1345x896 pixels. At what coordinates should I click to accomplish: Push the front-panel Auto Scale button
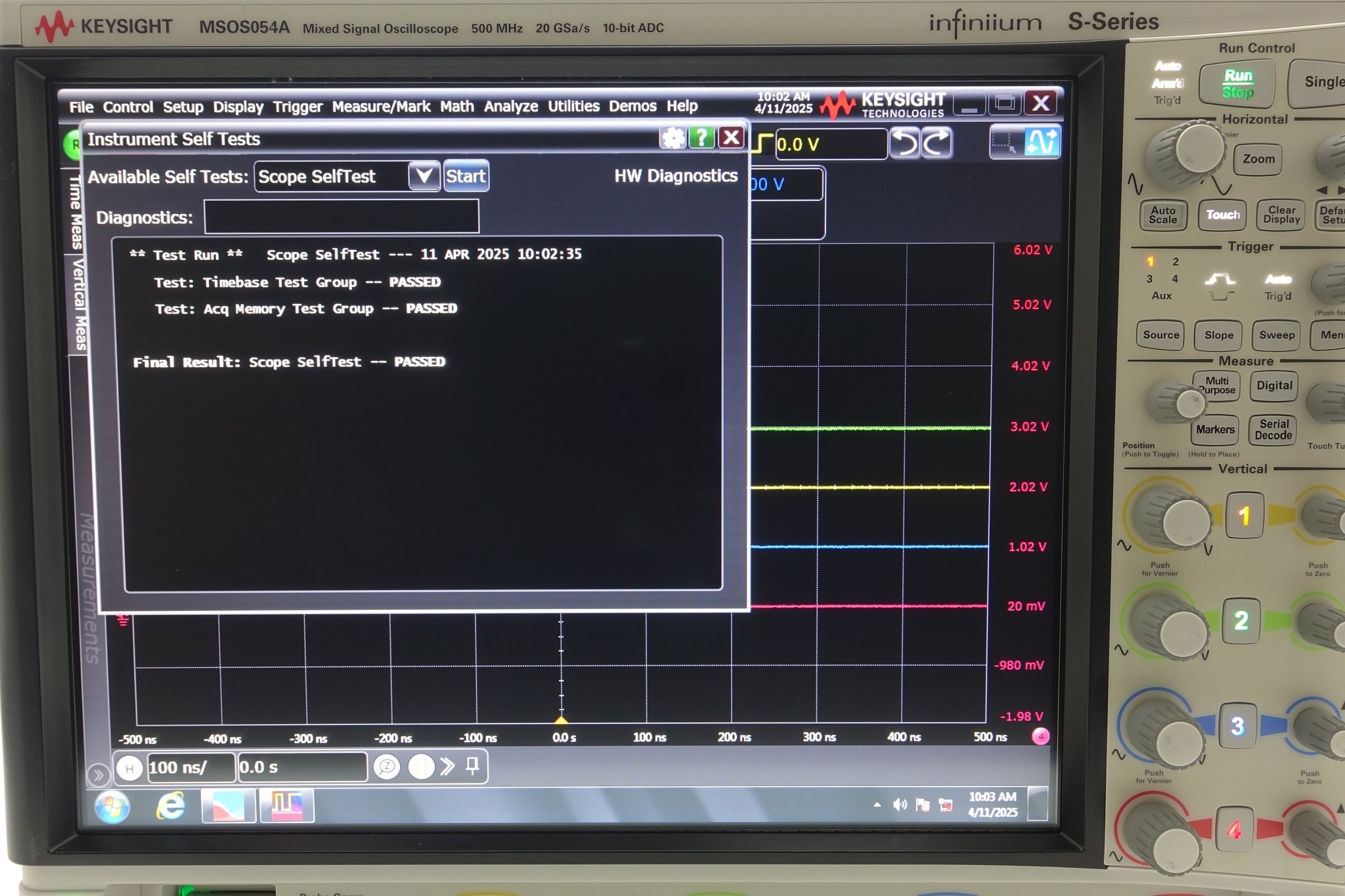(1163, 215)
